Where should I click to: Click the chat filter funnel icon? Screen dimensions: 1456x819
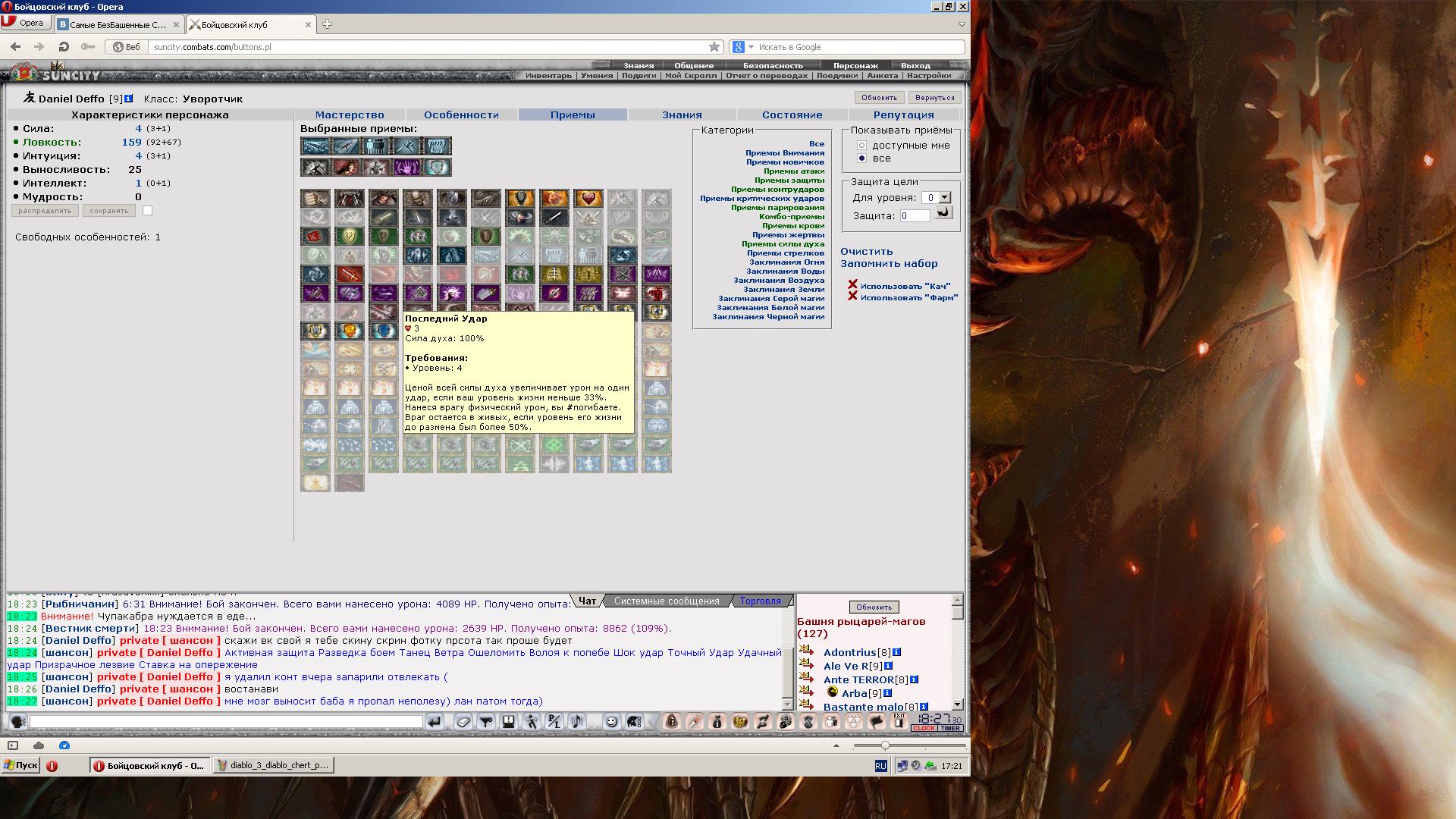click(486, 722)
